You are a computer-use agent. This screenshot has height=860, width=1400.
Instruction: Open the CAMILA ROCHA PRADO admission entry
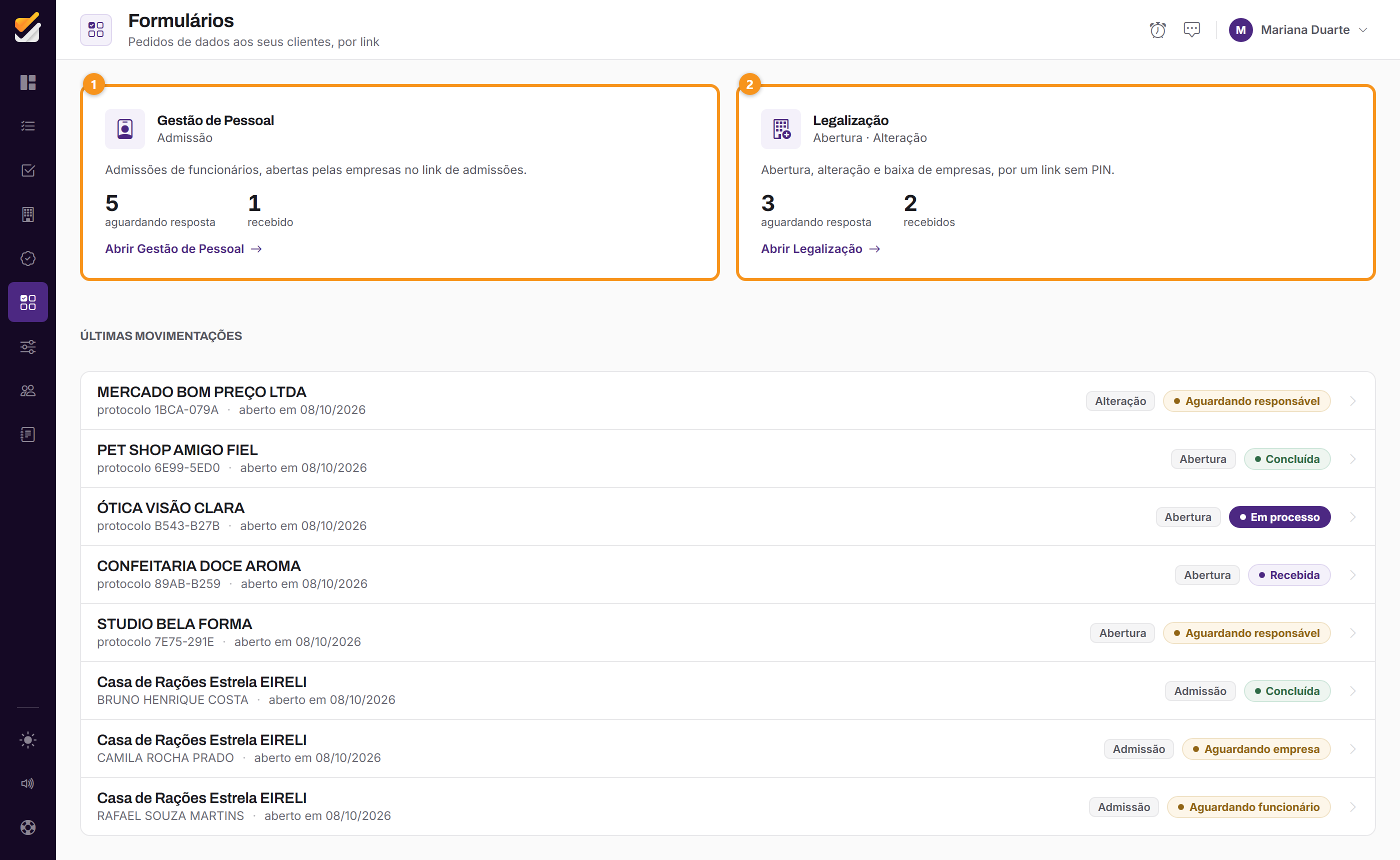(728, 749)
